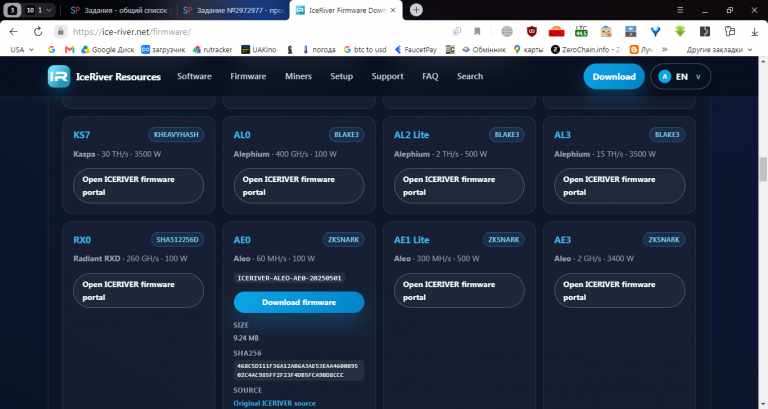Open the cartoon face extension icon
The height and width of the screenshot is (409, 768).
tap(606, 31)
